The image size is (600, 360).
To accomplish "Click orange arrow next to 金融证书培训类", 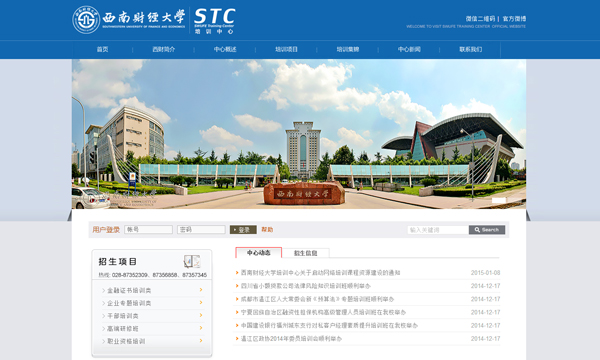I will click(201, 290).
